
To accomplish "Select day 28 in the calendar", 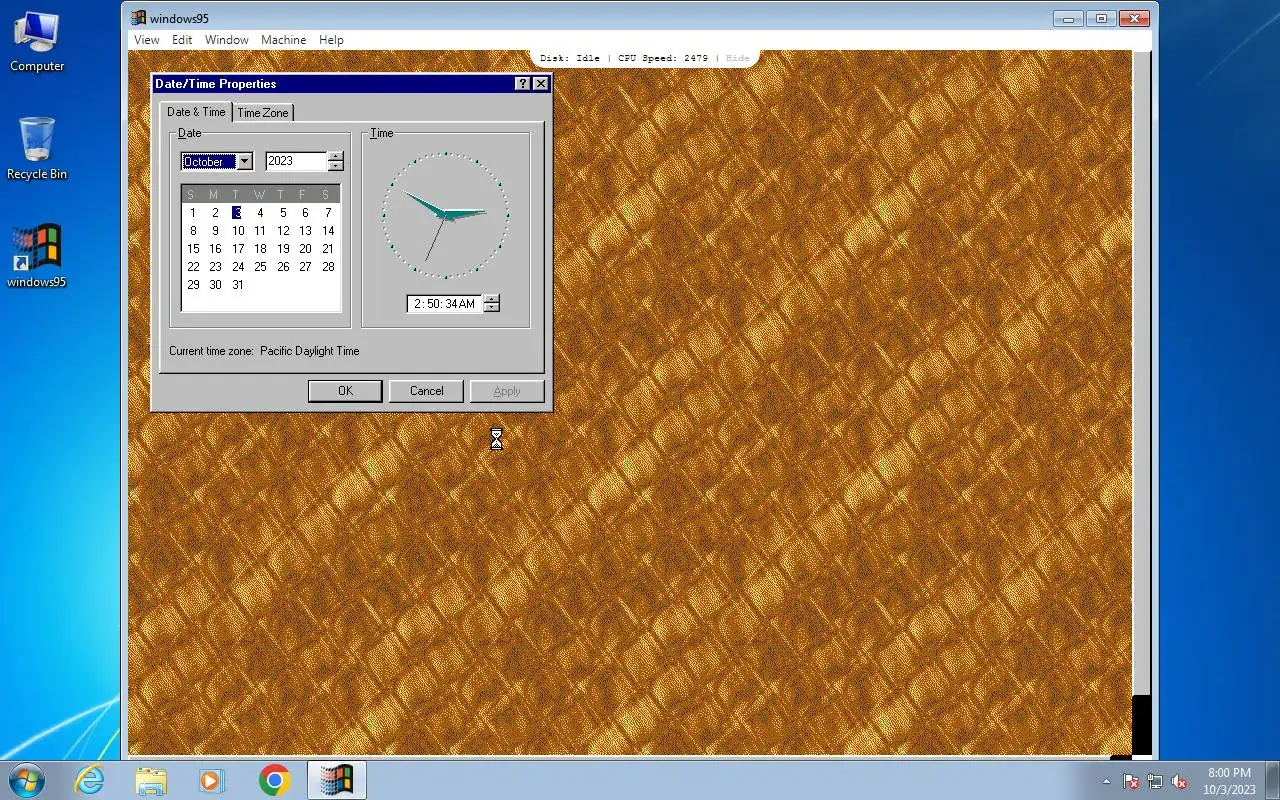I will click(328, 267).
